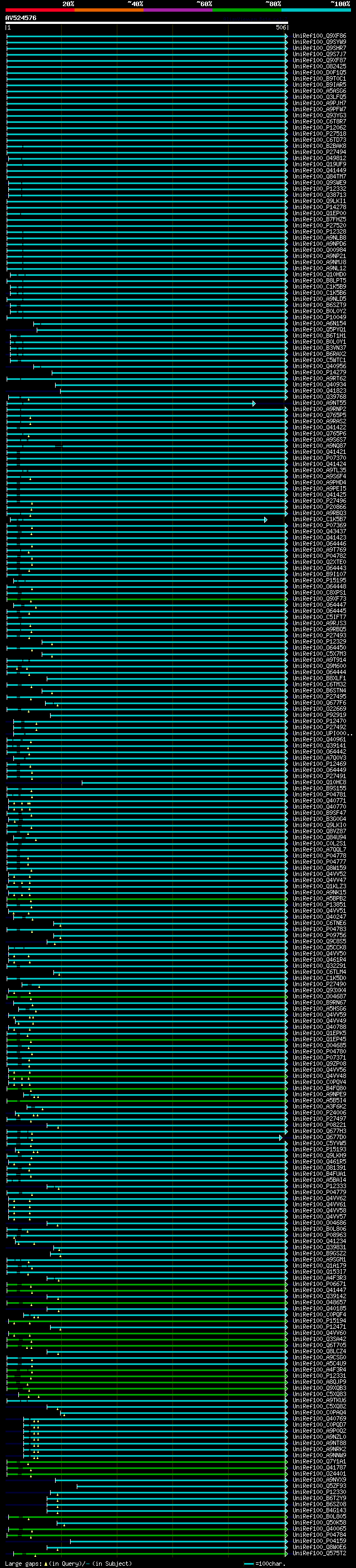The height and width of the screenshot is (1568, 356).
Task: Select hit label UniRef100_Q41449
Action: 319,170
